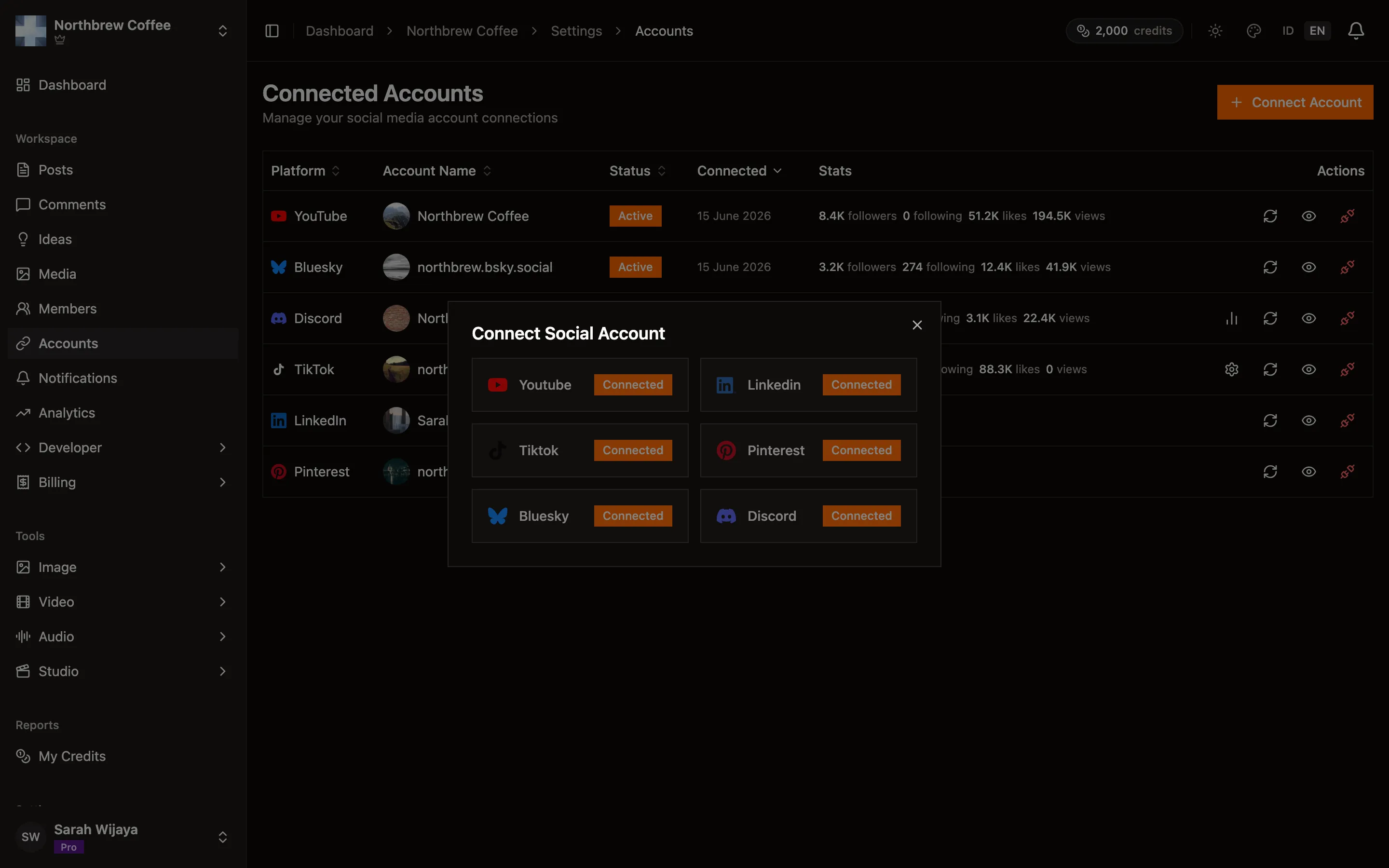Toggle visibility eye for Bluesky row
This screenshot has width=1389, height=868.
[1308, 267]
